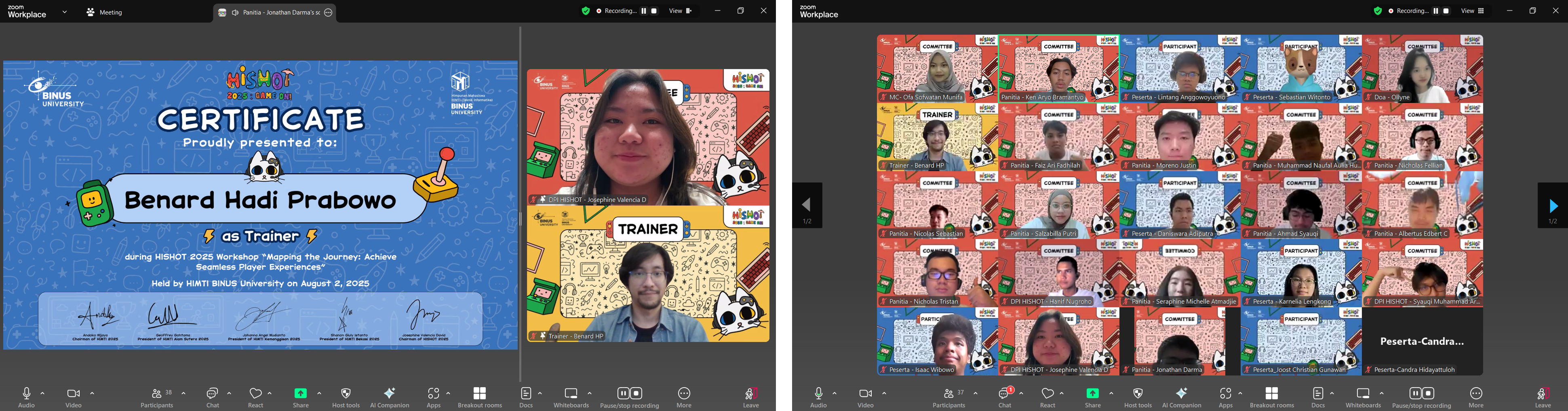Pause recording from bottom toolbar in left window
1568x411 pixels.
click(x=623, y=393)
